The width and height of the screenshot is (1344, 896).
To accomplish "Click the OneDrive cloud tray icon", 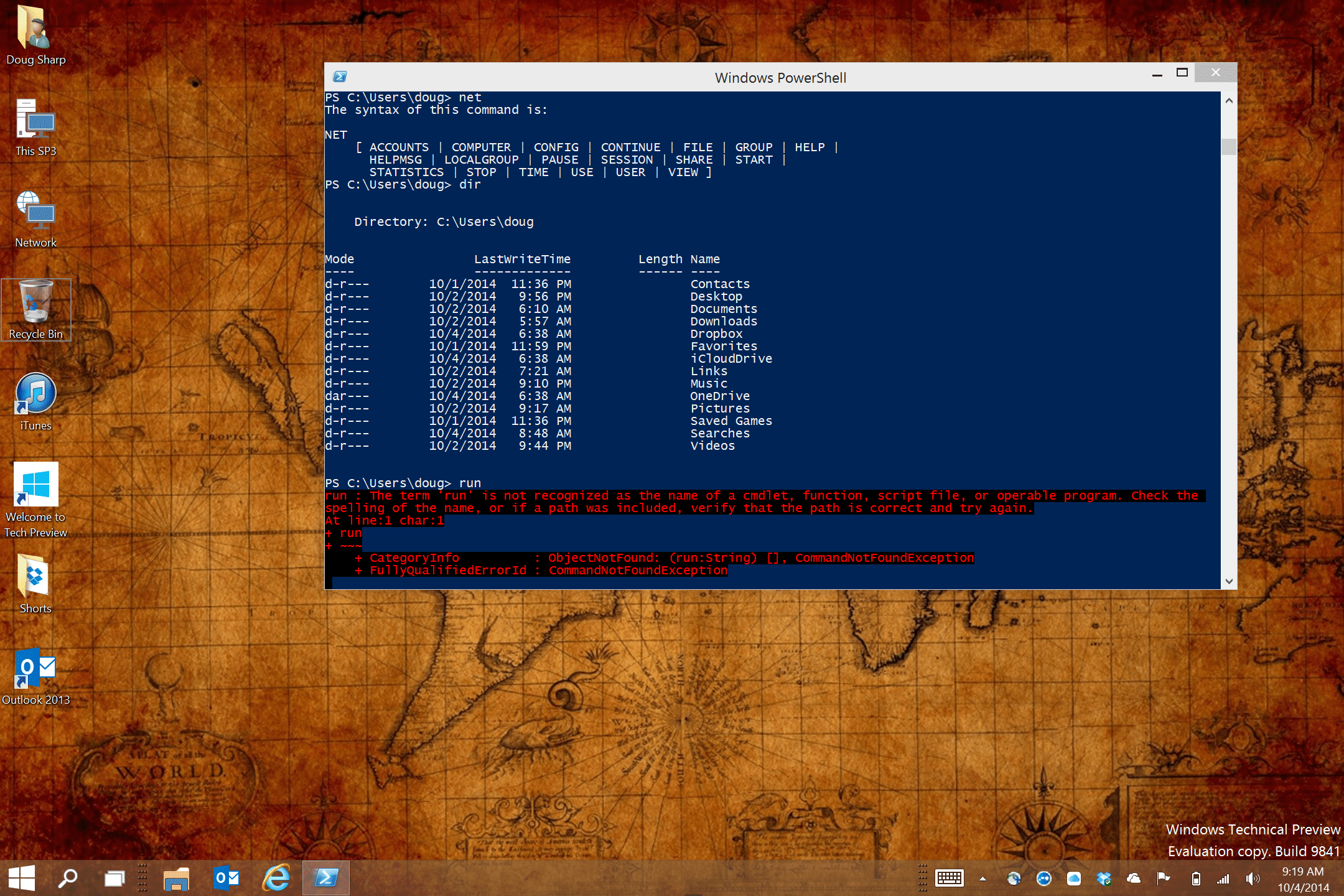I will [1133, 879].
